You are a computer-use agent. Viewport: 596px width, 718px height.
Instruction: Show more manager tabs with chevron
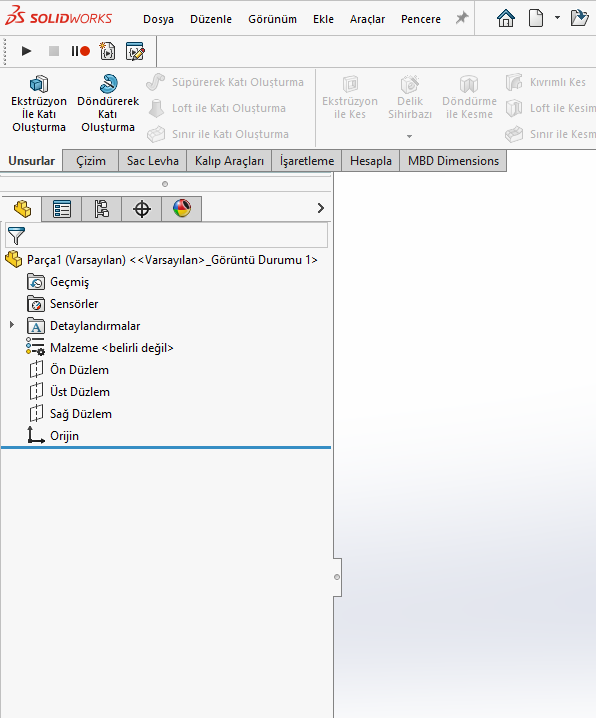tap(321, 208)
